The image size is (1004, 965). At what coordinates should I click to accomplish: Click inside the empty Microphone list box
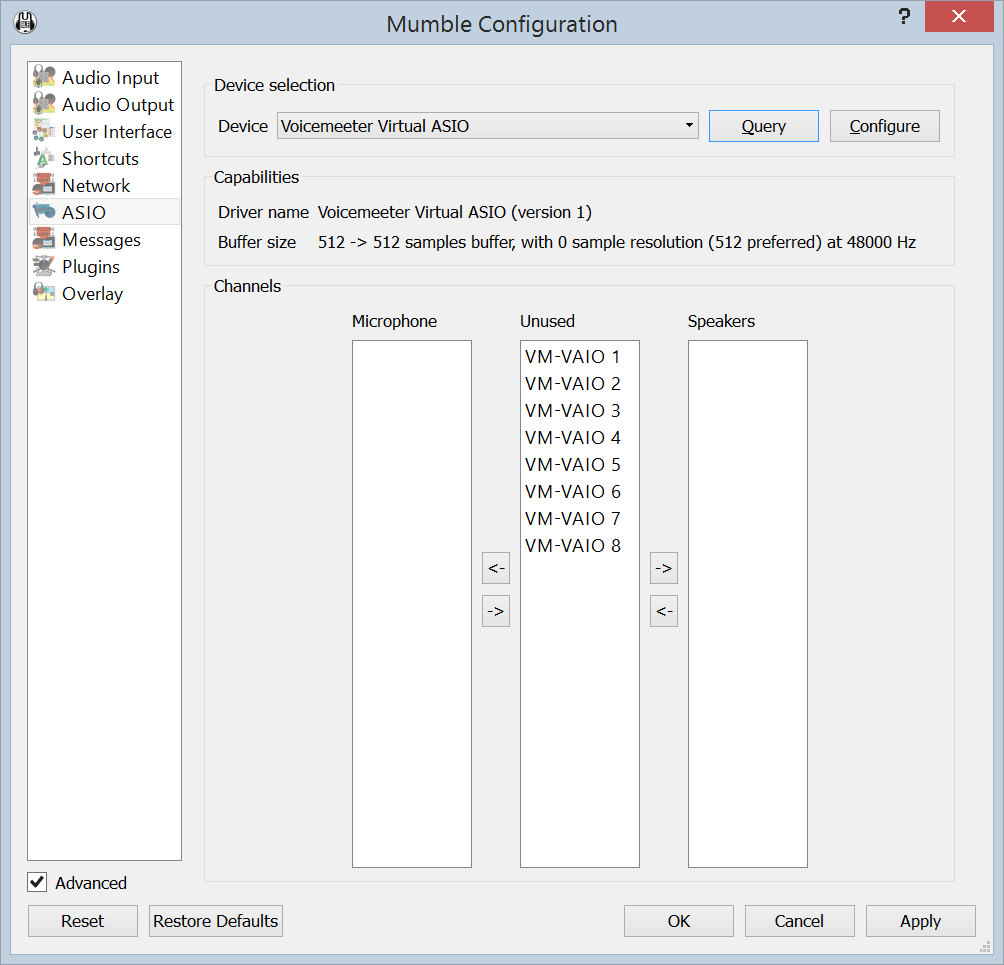coord(412,604)
